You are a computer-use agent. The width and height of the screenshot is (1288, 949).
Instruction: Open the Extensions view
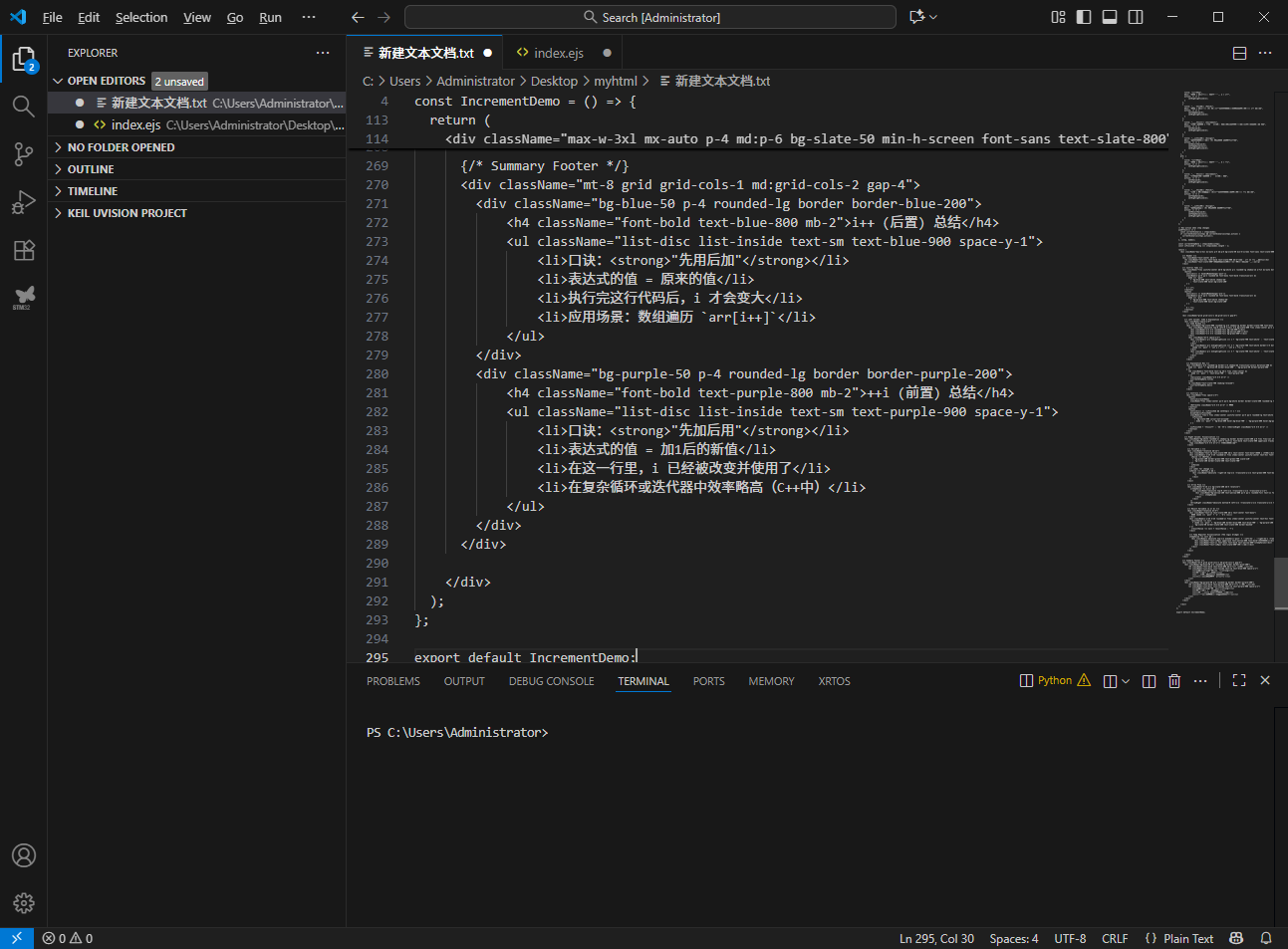point(24,250)
